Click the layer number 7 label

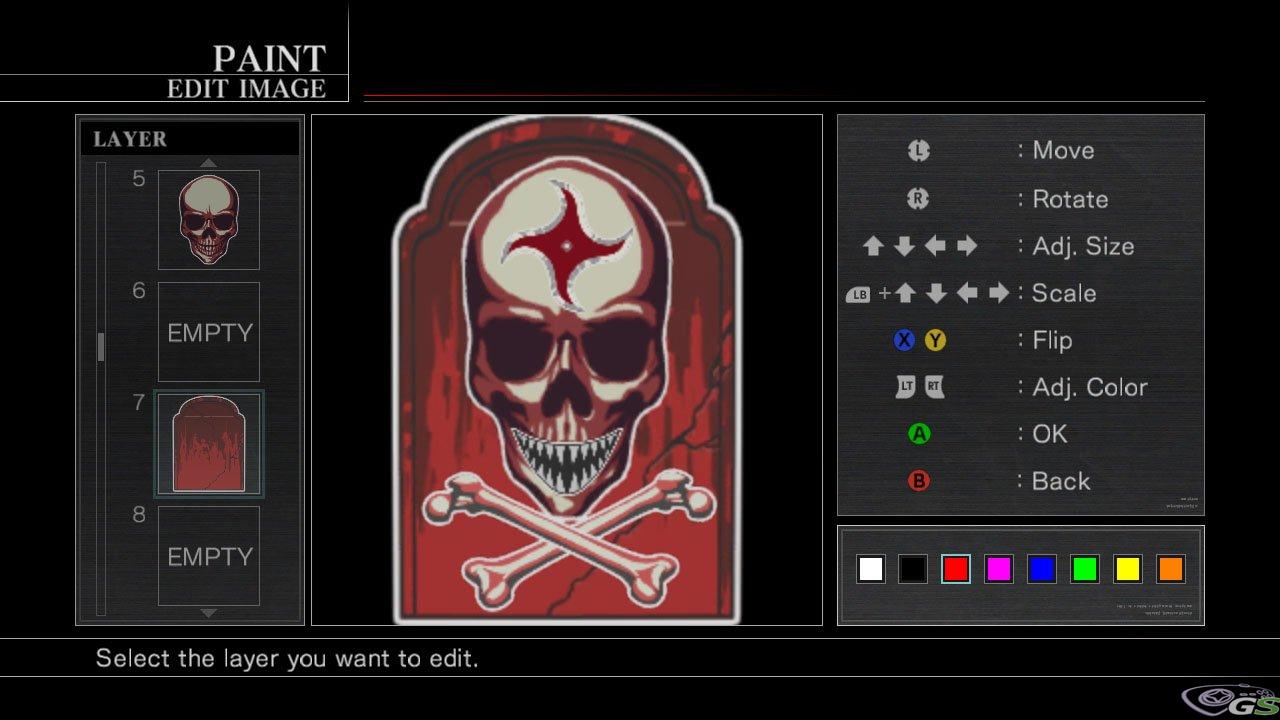click(x=139, y=403)
